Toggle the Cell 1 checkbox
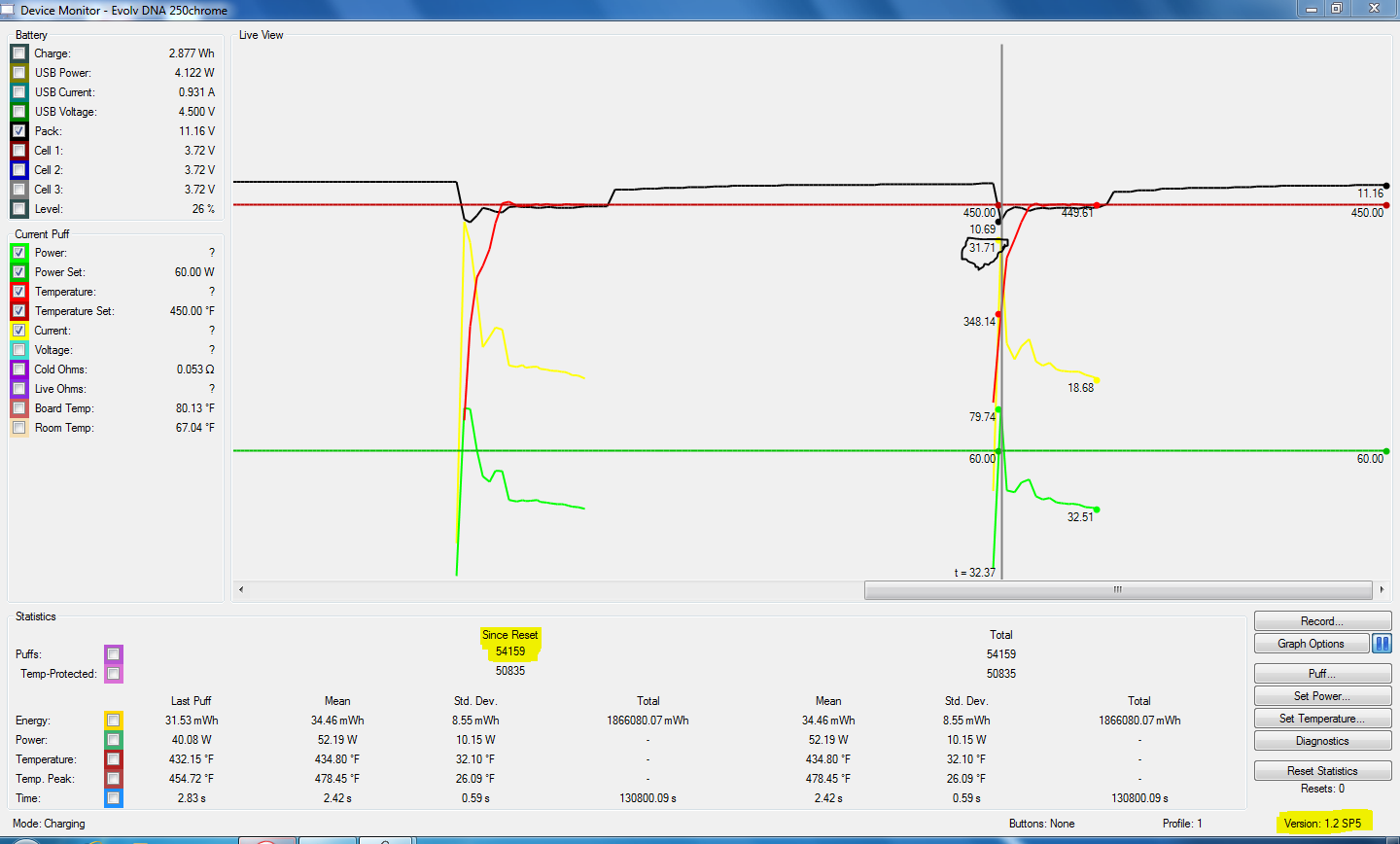This screenshot has height=844, width=1400. 18,151
